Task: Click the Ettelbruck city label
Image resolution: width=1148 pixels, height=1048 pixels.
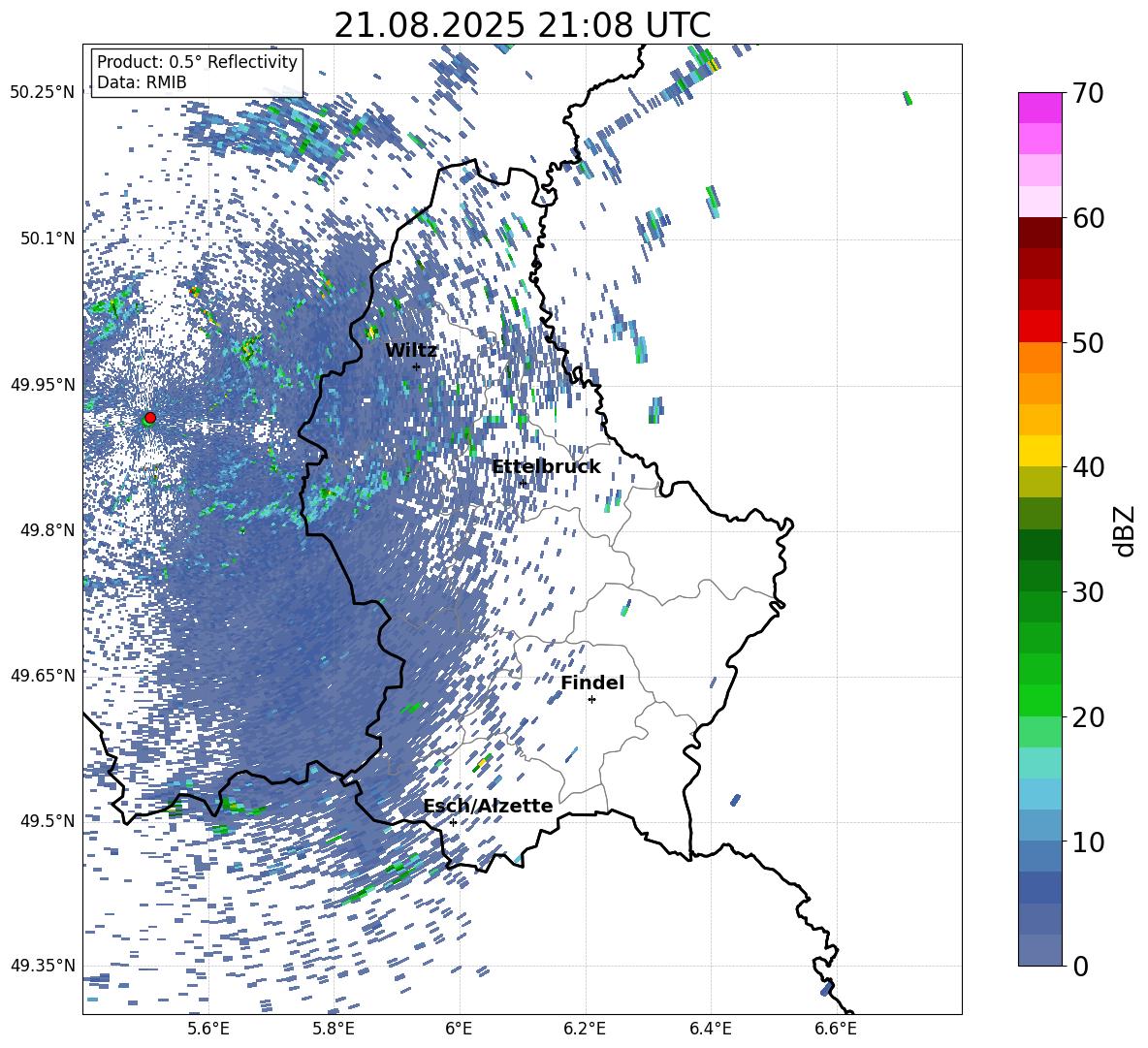Action: [x=546, y=467]
